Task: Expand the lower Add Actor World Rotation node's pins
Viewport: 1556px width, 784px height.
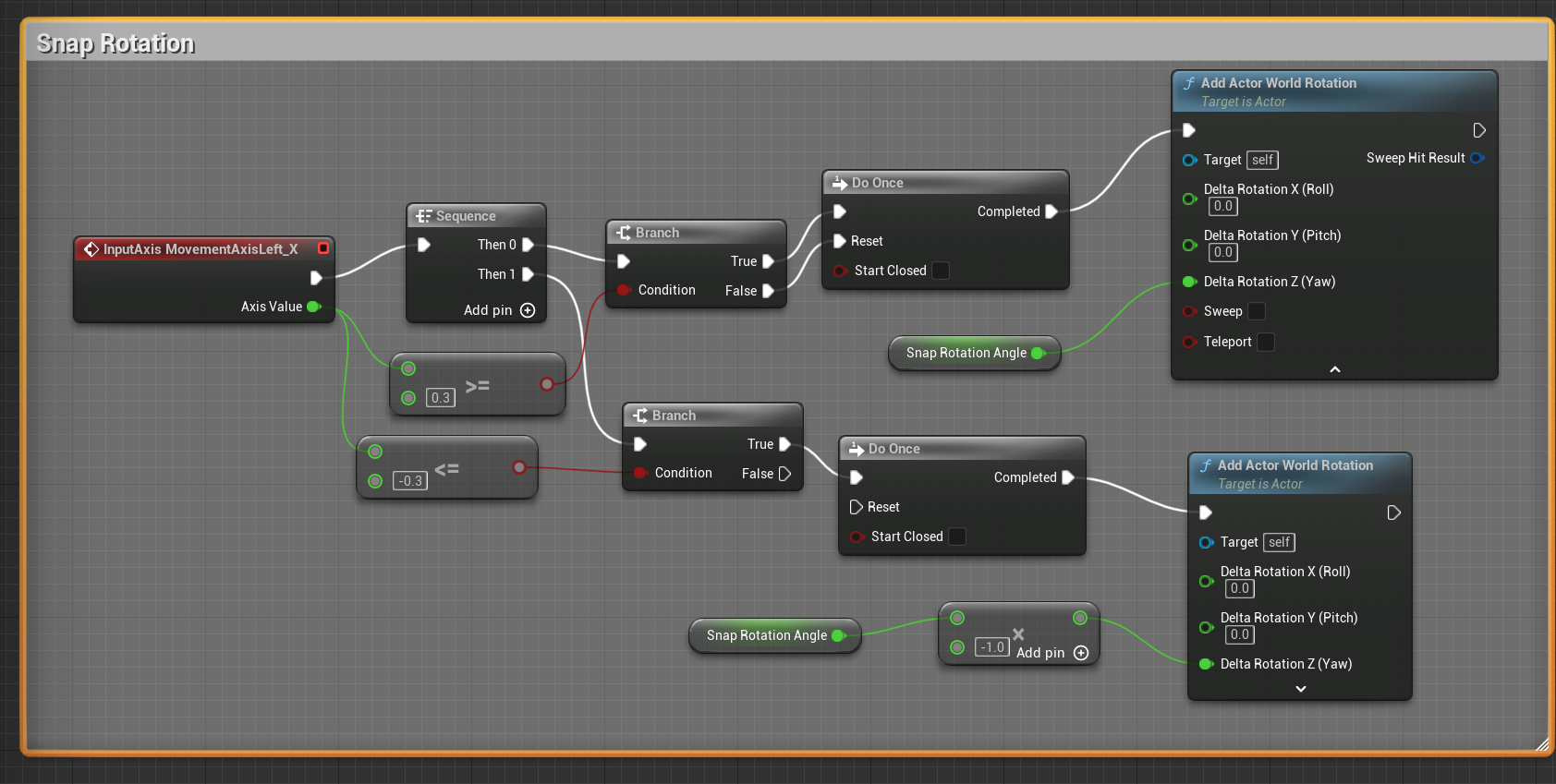Action: point(1301,689)
